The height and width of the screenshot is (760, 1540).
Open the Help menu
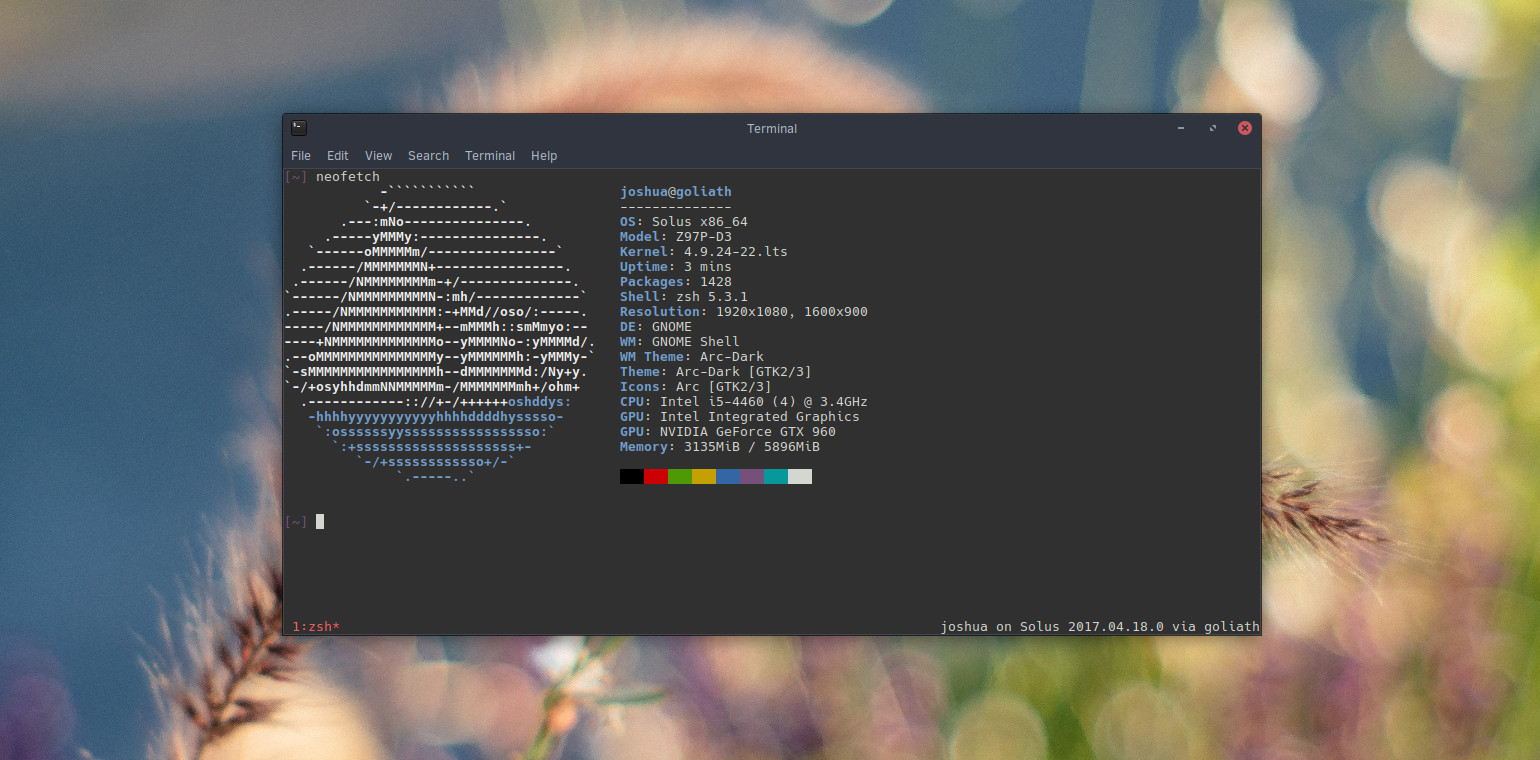(x=544, y=156)
